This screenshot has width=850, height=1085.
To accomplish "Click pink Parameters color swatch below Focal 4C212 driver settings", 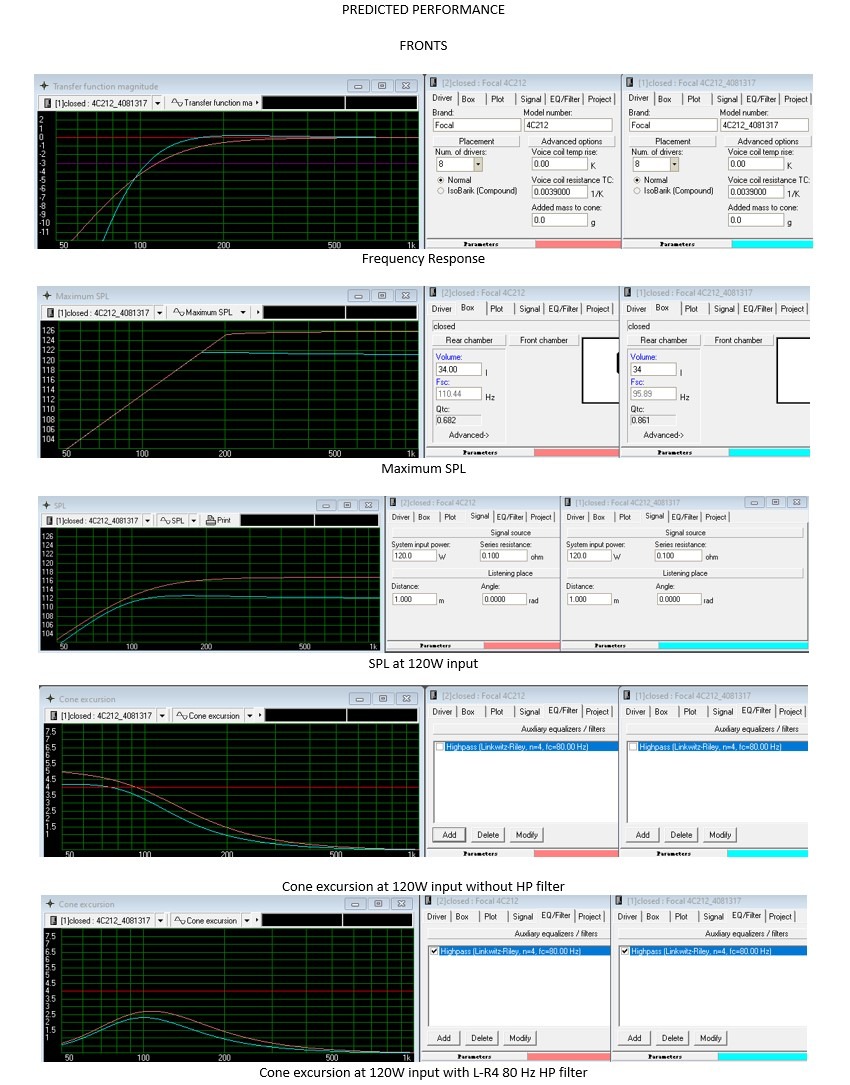I will pos(578,244).
